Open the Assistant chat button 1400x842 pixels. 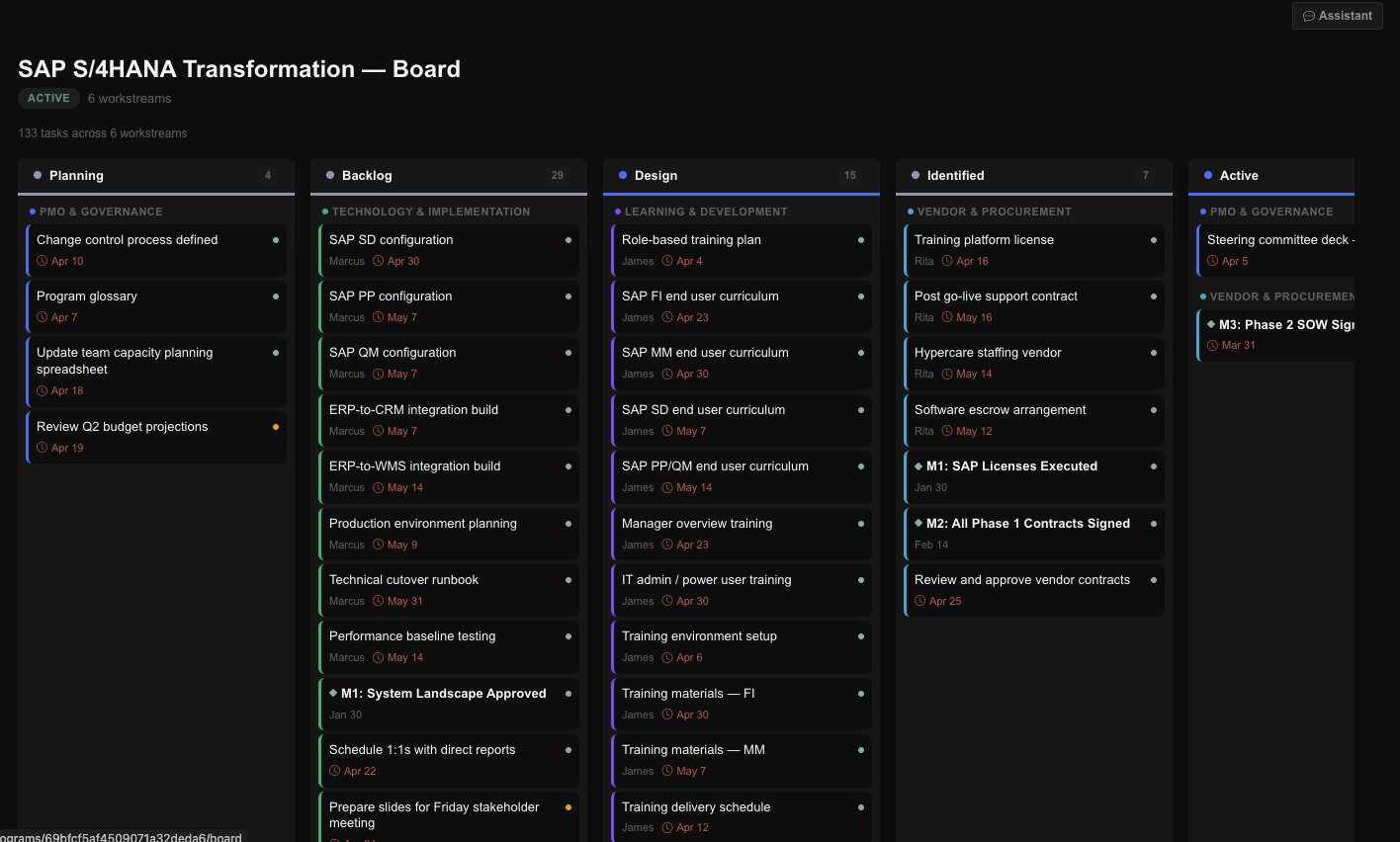tap(1337, 16)
